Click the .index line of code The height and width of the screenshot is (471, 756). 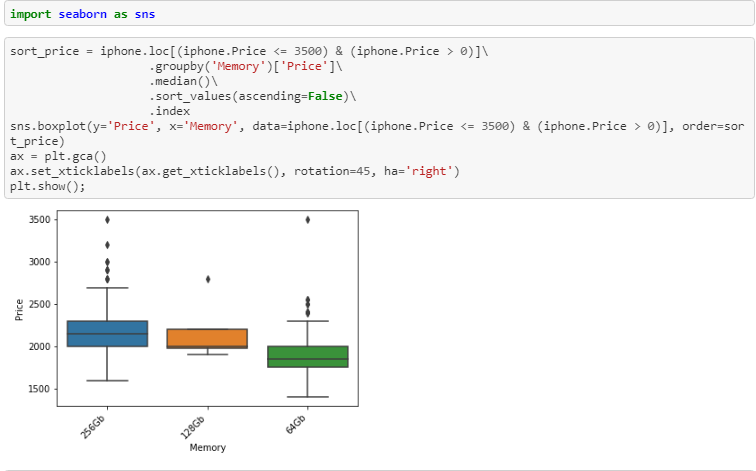(x=170, y=111)
